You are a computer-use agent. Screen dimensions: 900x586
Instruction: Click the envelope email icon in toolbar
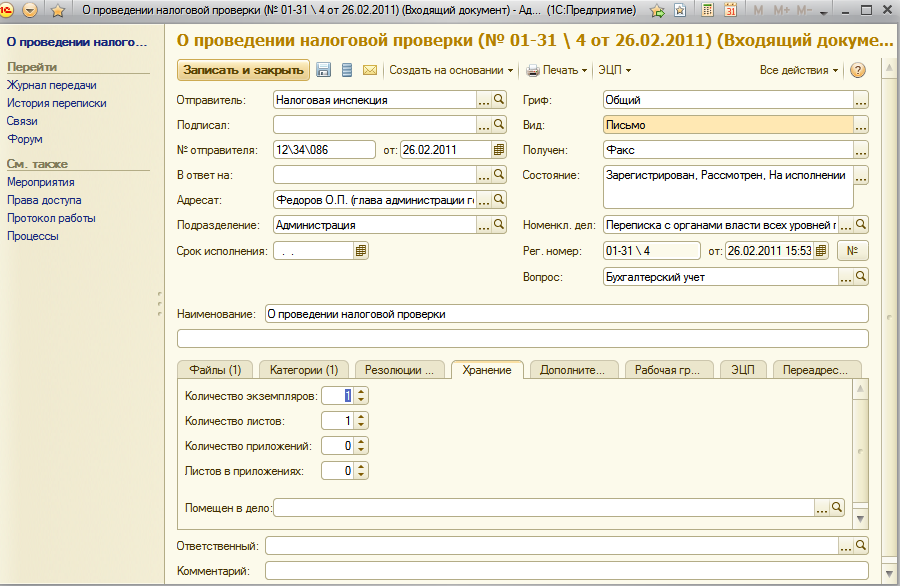point(370,70)
